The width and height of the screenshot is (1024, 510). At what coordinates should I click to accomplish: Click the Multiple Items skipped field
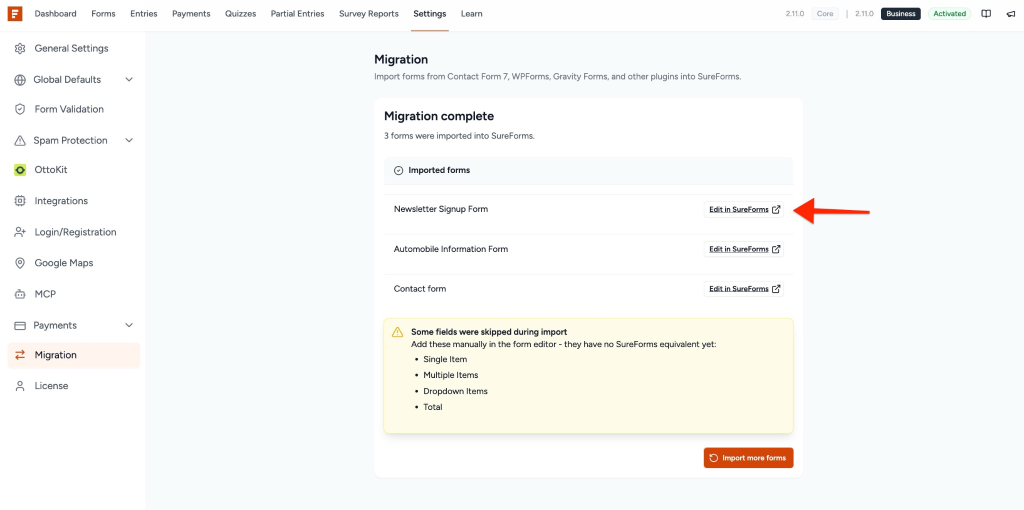pos(451,375)
